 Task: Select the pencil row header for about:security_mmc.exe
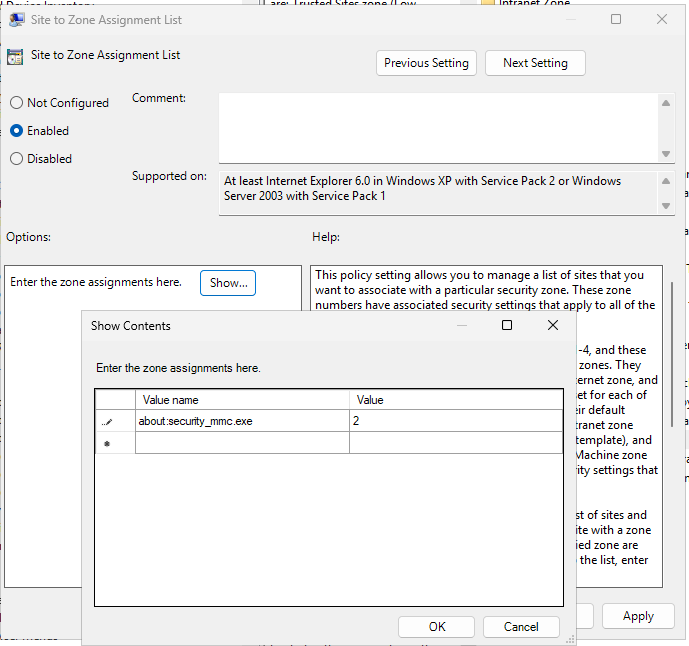tap(108, 422)
